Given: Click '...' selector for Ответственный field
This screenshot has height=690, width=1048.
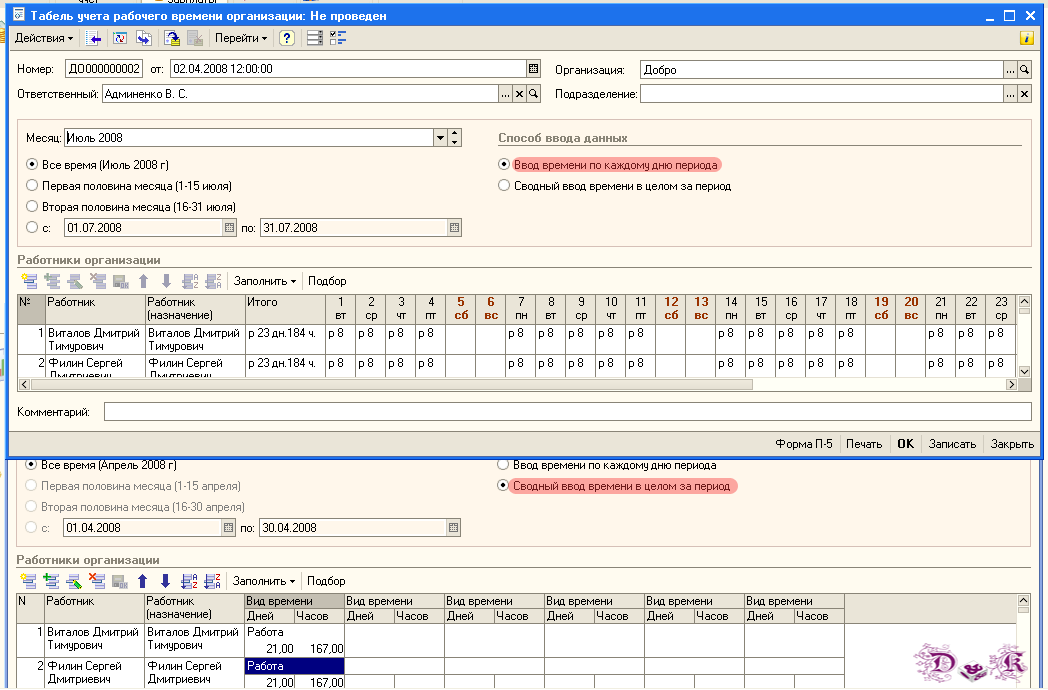Looking at the screenshot, I should click(x=505, y=94).
